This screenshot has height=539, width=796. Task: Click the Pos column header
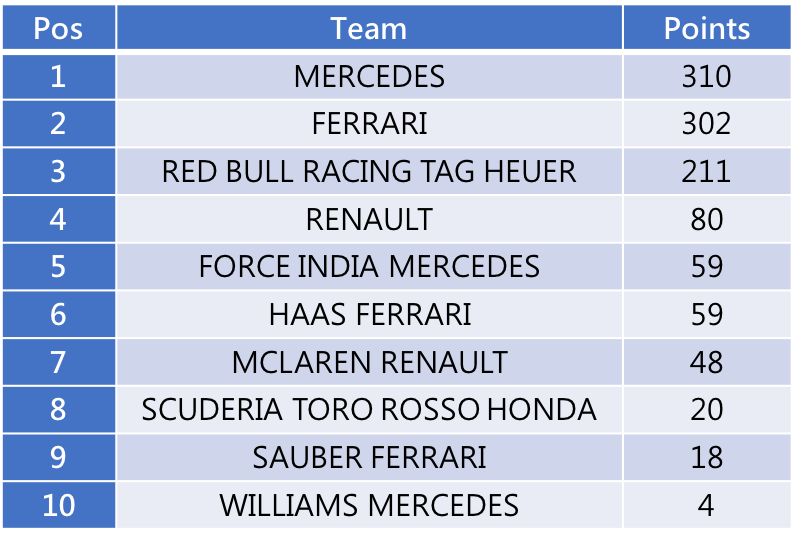coord(59,27)
